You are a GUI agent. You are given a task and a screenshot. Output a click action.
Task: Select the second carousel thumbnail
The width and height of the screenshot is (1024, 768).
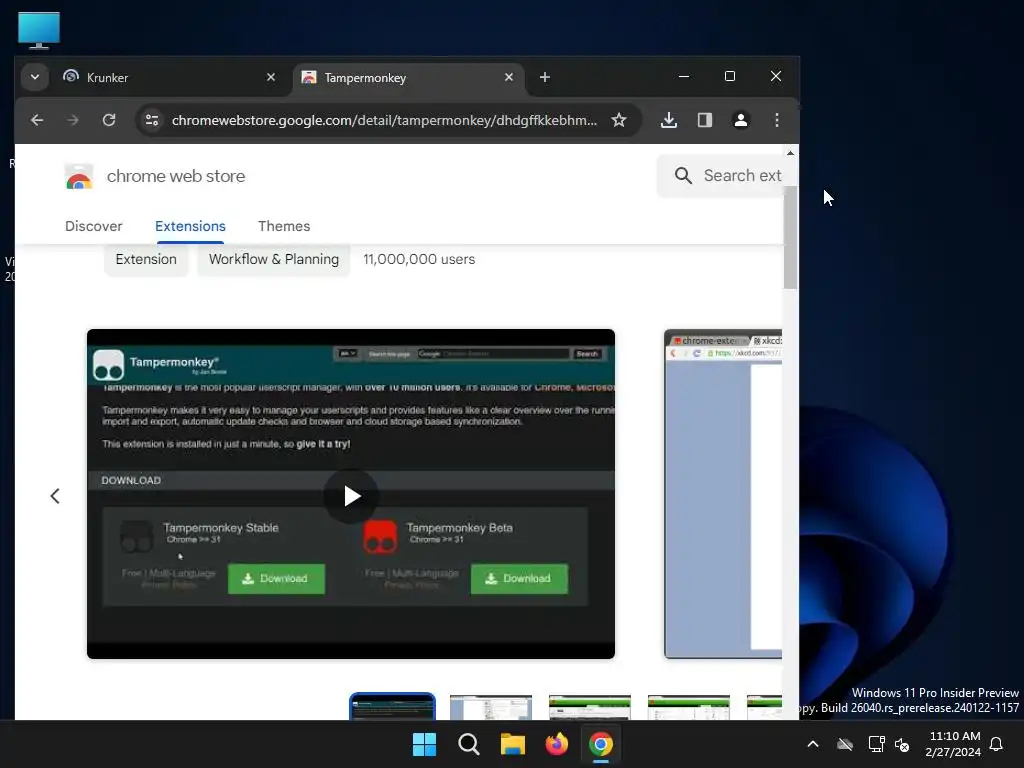(491, 707)
